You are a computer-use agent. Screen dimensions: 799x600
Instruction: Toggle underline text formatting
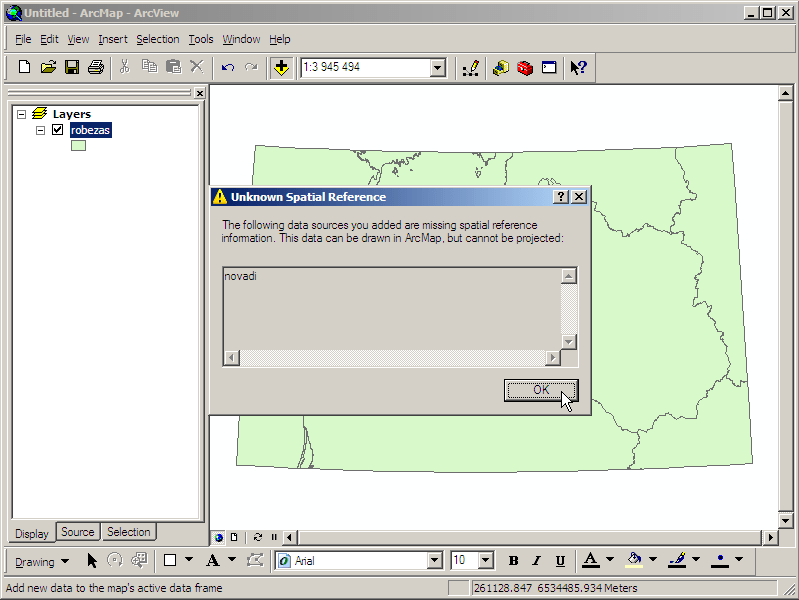[x=560, y=561]
